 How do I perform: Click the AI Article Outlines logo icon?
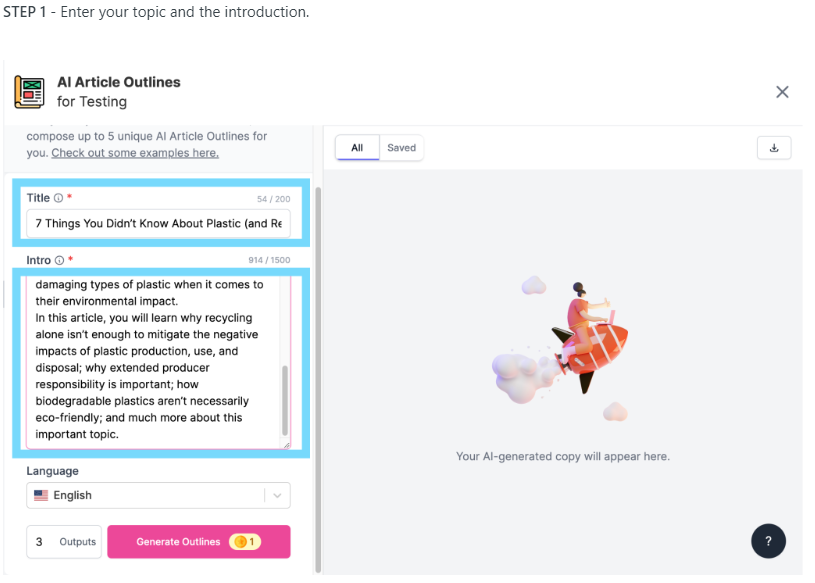tap(29, 92)
